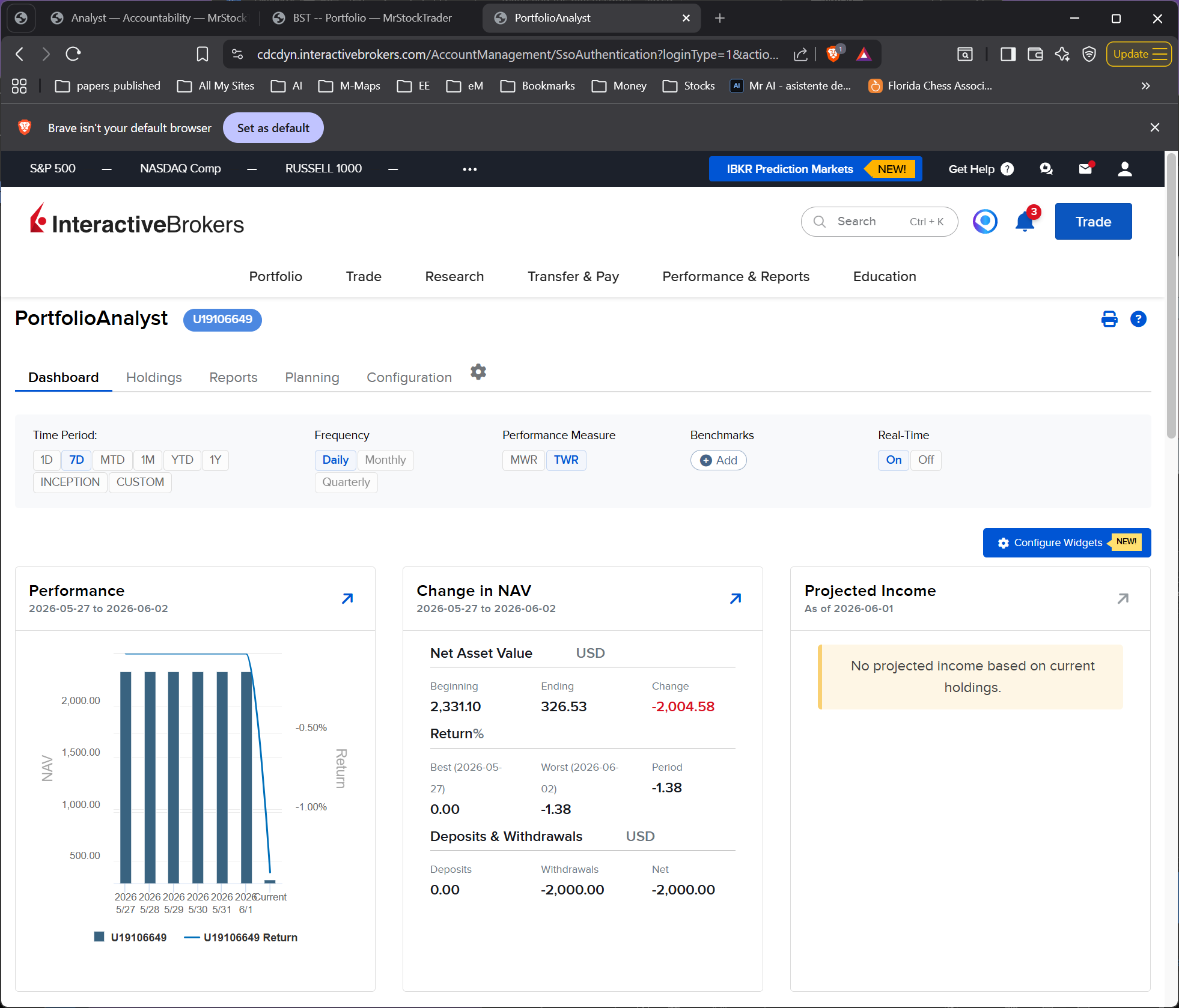This screenshot has height=1008, width=1179.
Task: Set frequency to Monthly
Action: point(385,460)
